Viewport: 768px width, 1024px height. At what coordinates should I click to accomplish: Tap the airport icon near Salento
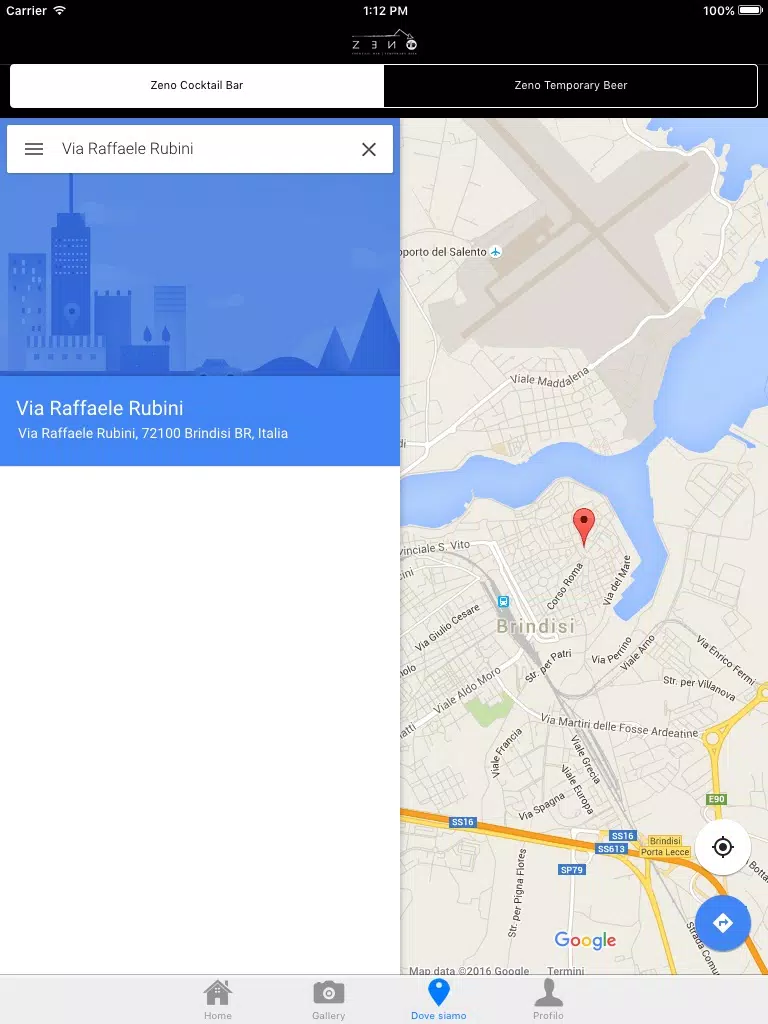coord(496,251)
